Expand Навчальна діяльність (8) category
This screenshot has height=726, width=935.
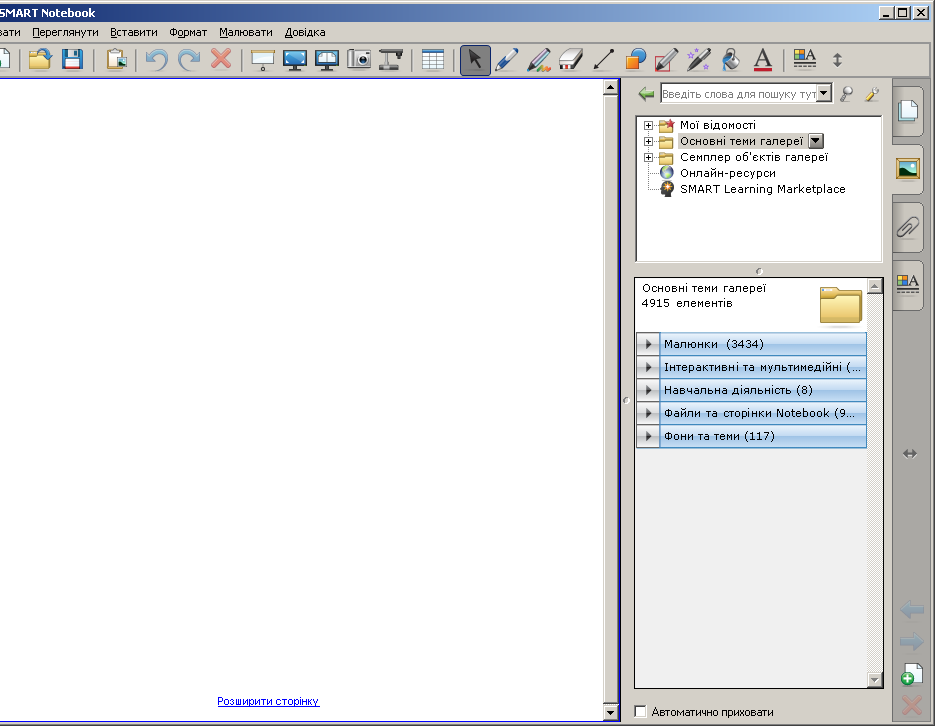(648, 390)
